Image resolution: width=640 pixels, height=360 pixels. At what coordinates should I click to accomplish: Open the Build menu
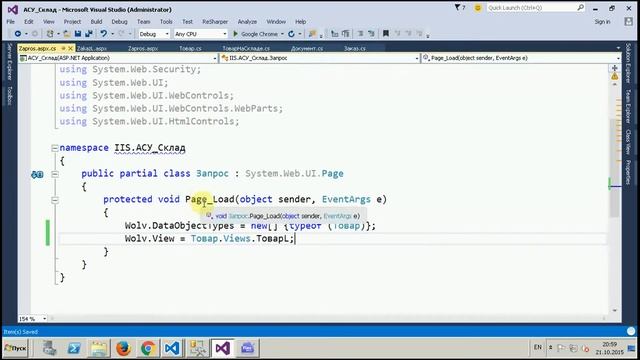click(x=96, y=22)
